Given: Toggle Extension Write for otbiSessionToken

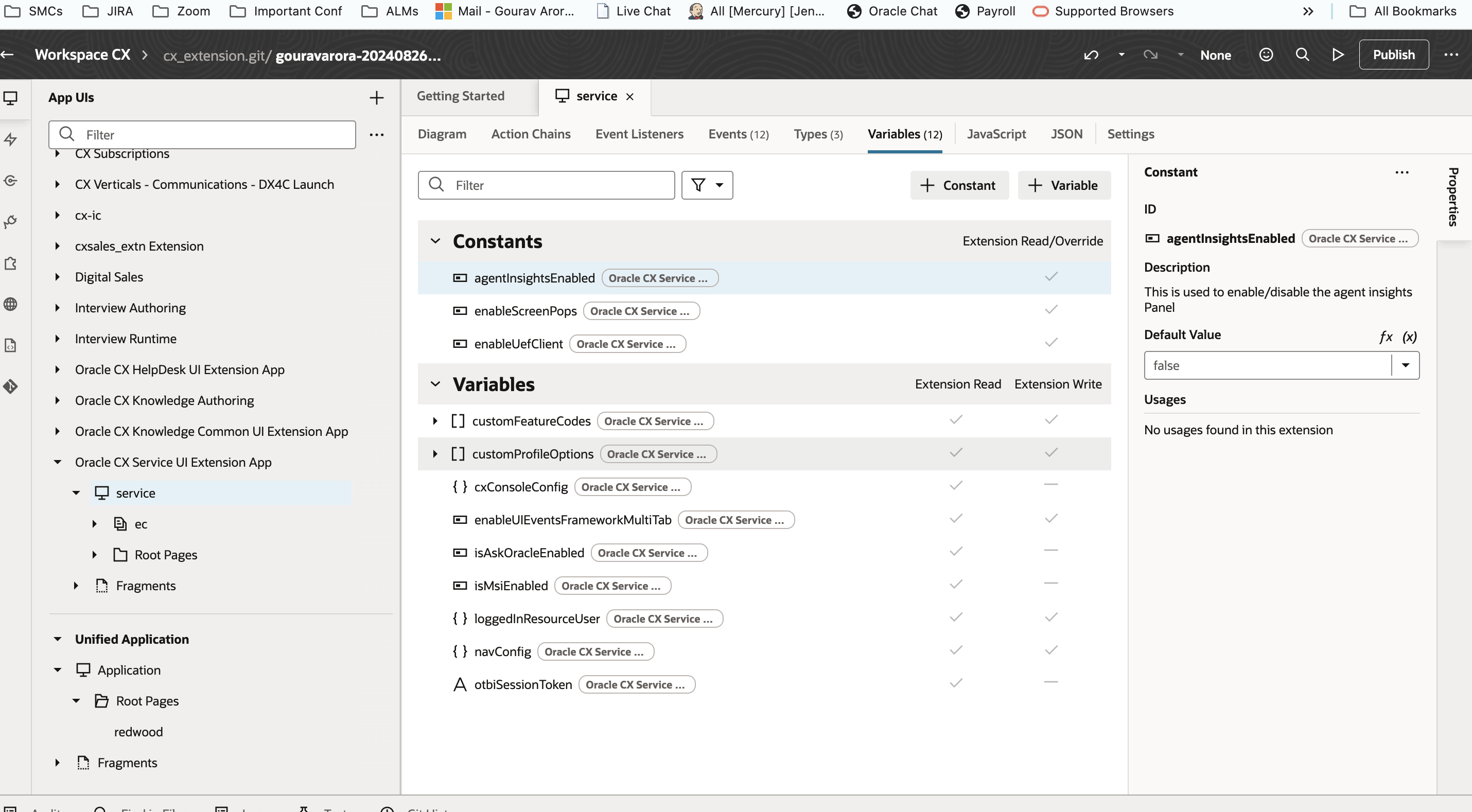Looking at the screenshot, I should [x=1052, y=683].
